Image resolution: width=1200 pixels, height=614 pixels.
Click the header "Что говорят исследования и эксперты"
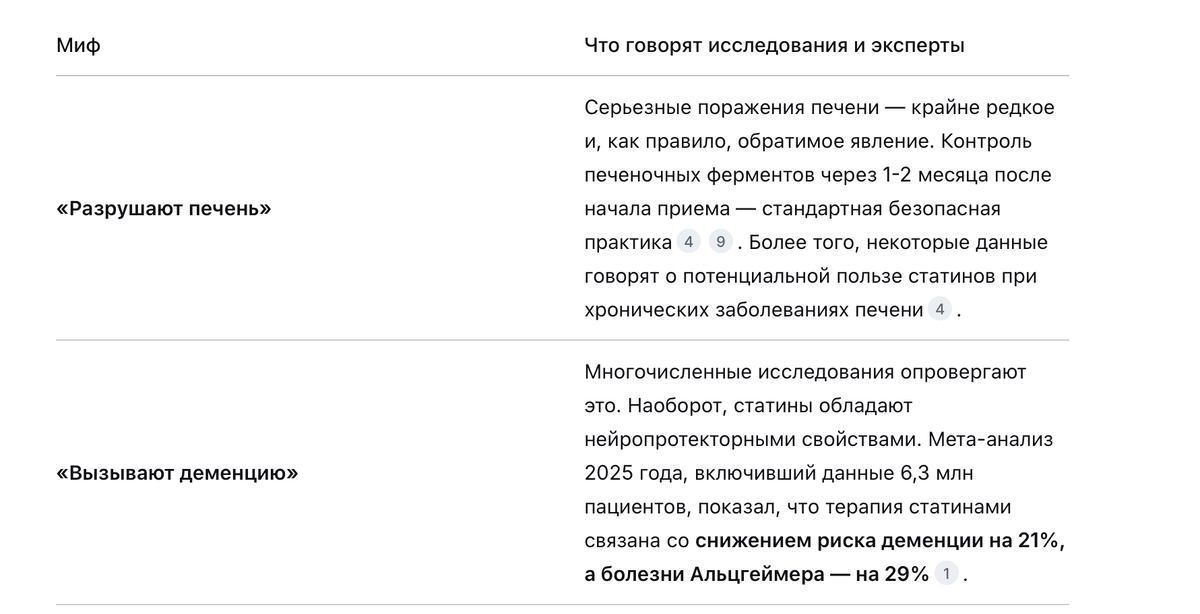pyautogui.click(x=774, y=45)
